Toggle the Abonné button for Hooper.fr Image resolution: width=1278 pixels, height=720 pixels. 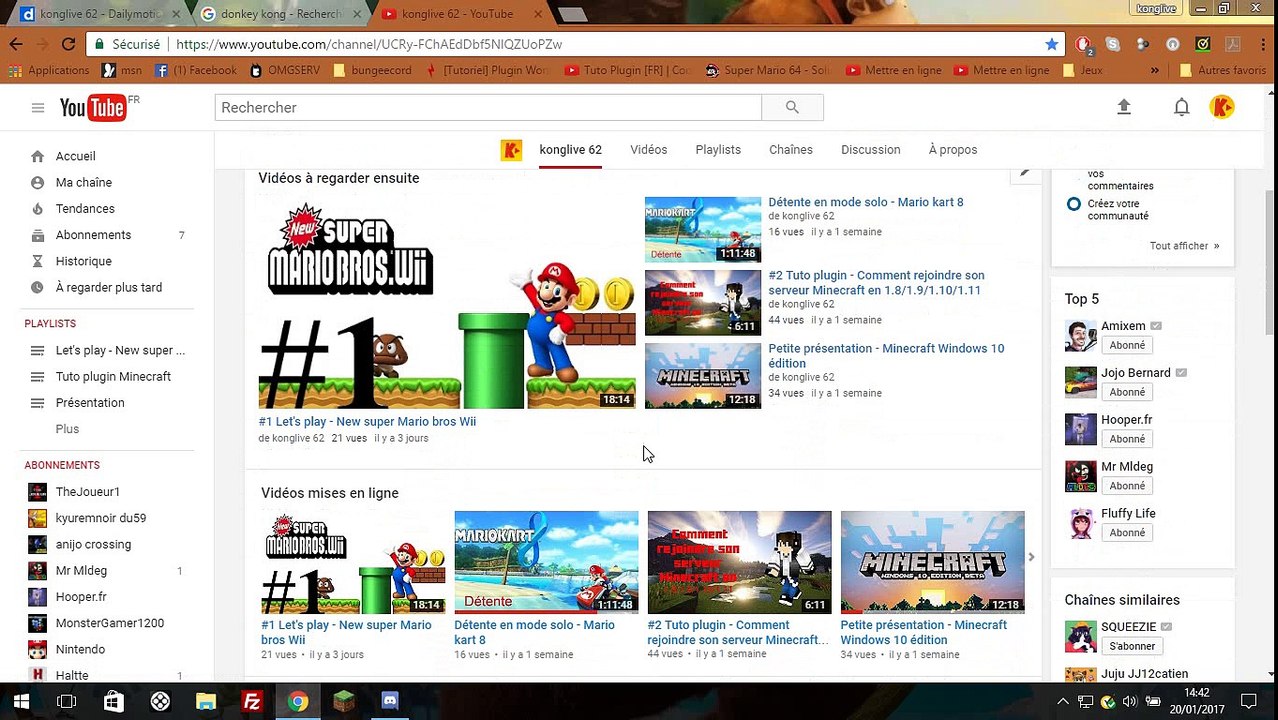click(x=1127, y=439)
